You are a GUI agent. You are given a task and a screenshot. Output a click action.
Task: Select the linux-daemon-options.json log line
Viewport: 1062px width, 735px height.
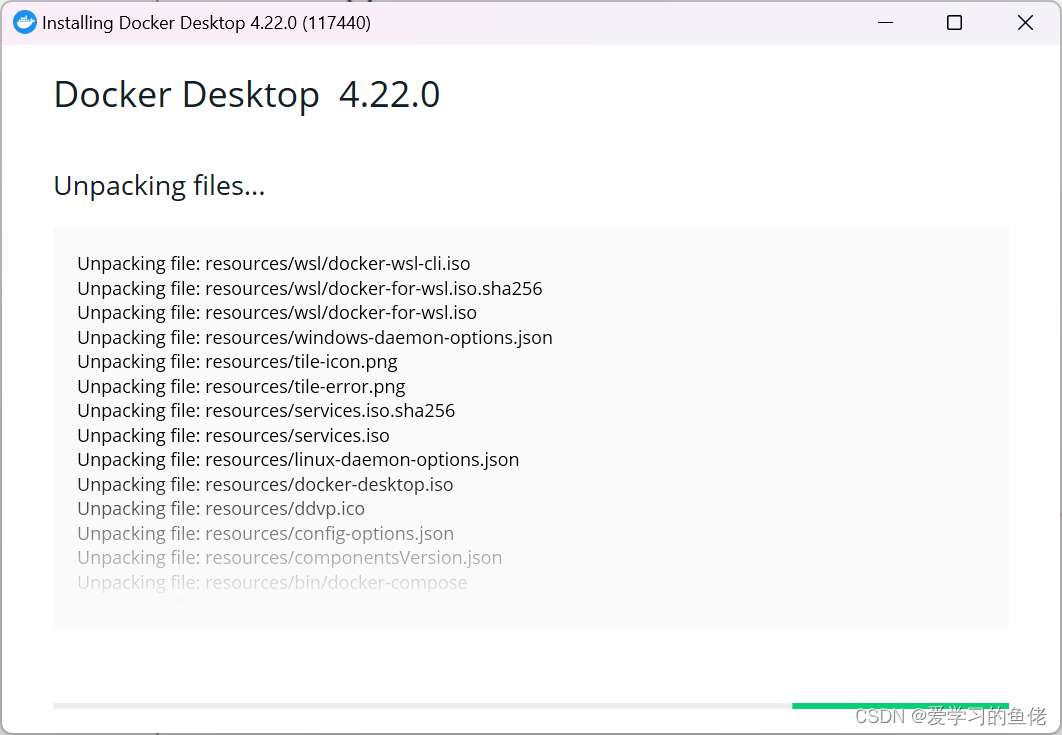[x=298, y=460]
